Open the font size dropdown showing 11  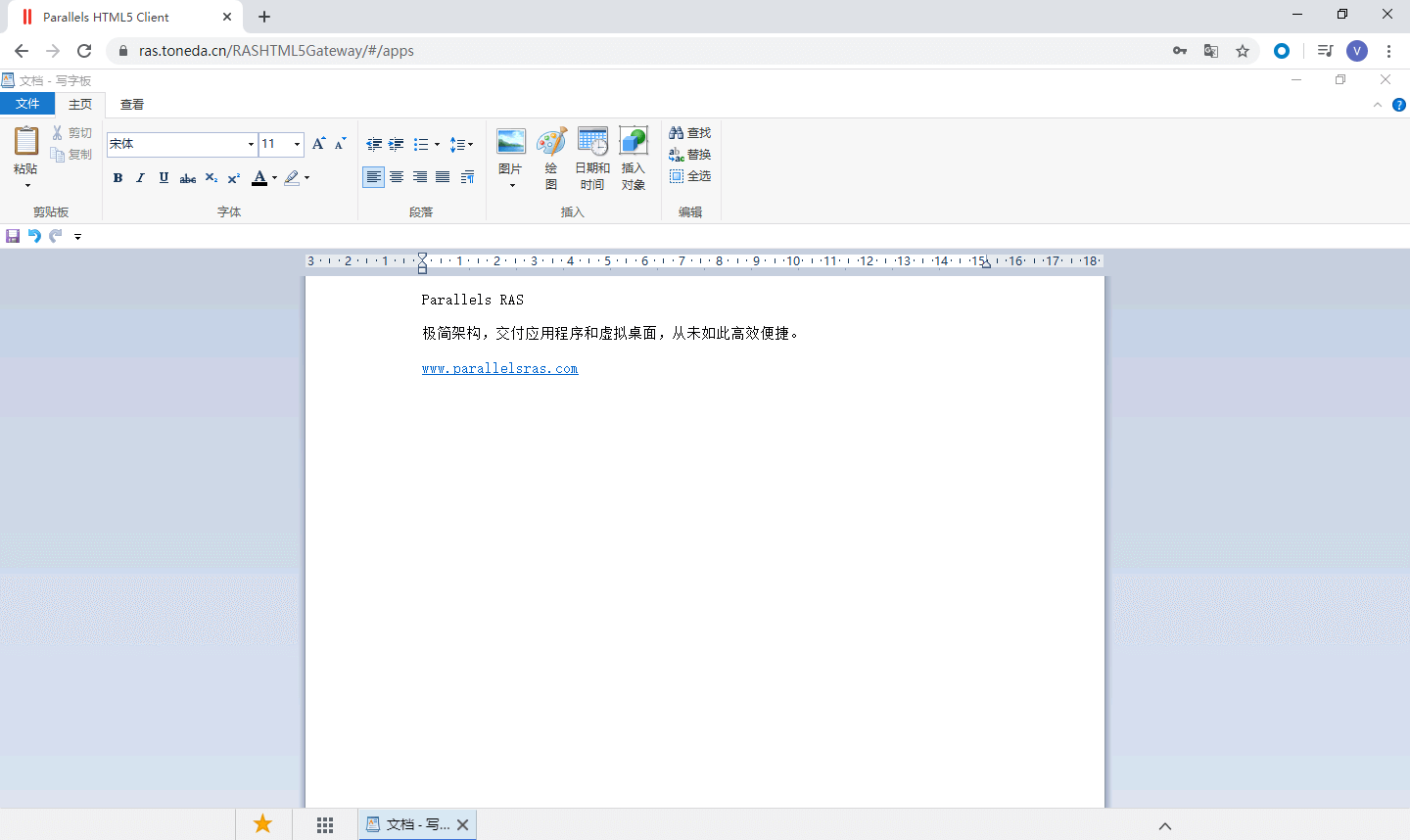(x=297, y=144)
